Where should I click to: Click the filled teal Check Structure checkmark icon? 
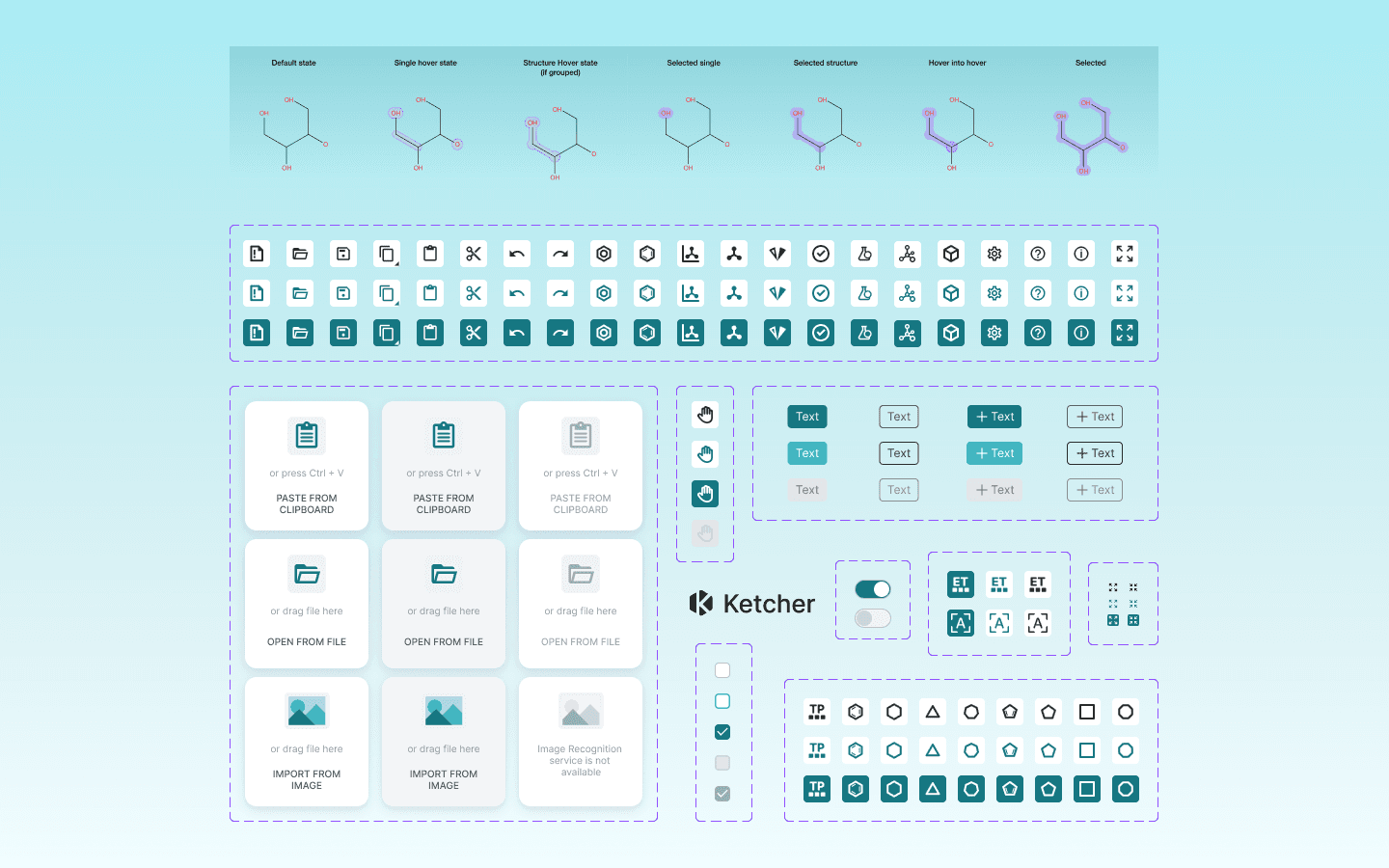click(x=821, y=333)
